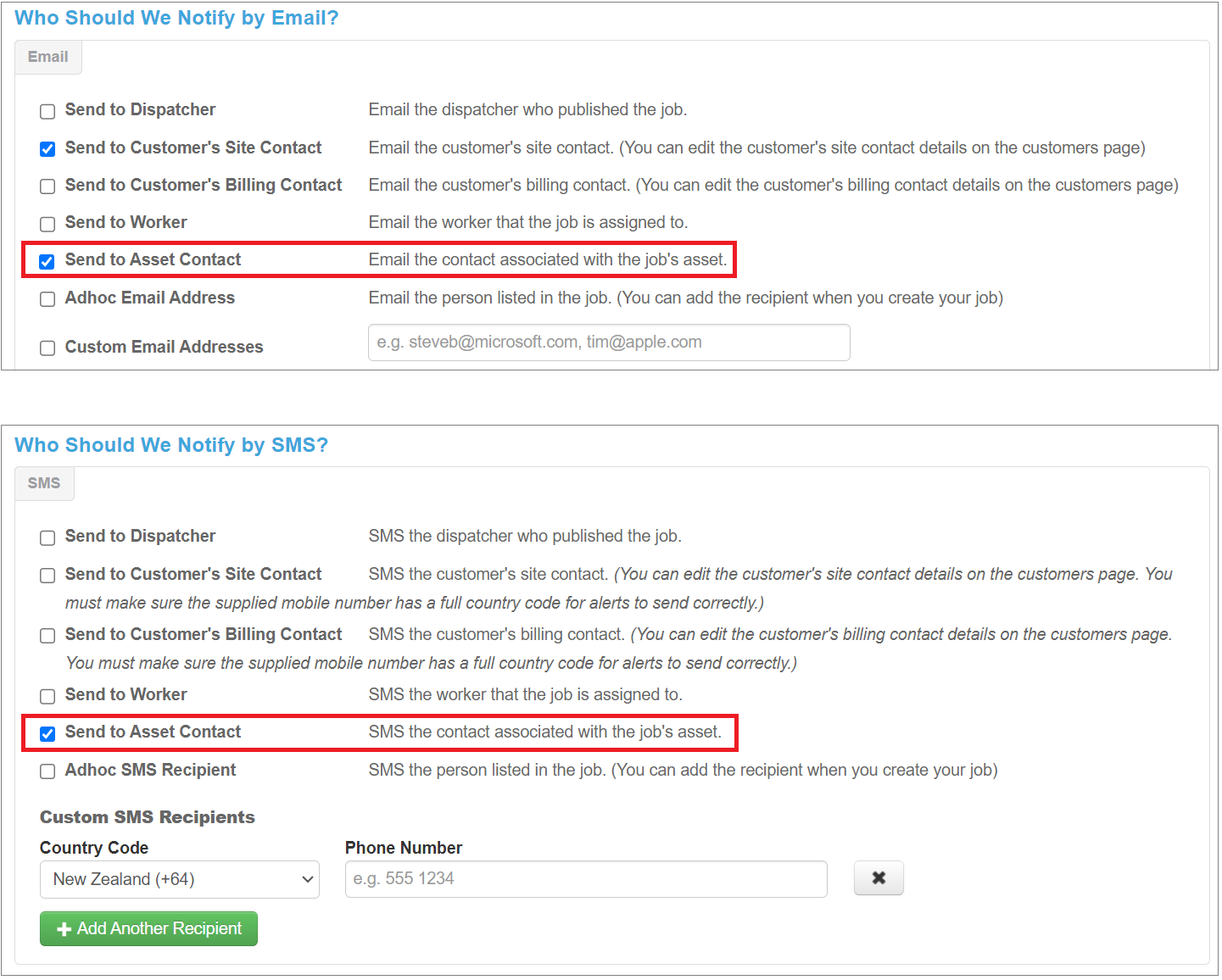This screenshot has height=980, width=1222.
Task: Select the SMS tab
Action: pos(44,483)
